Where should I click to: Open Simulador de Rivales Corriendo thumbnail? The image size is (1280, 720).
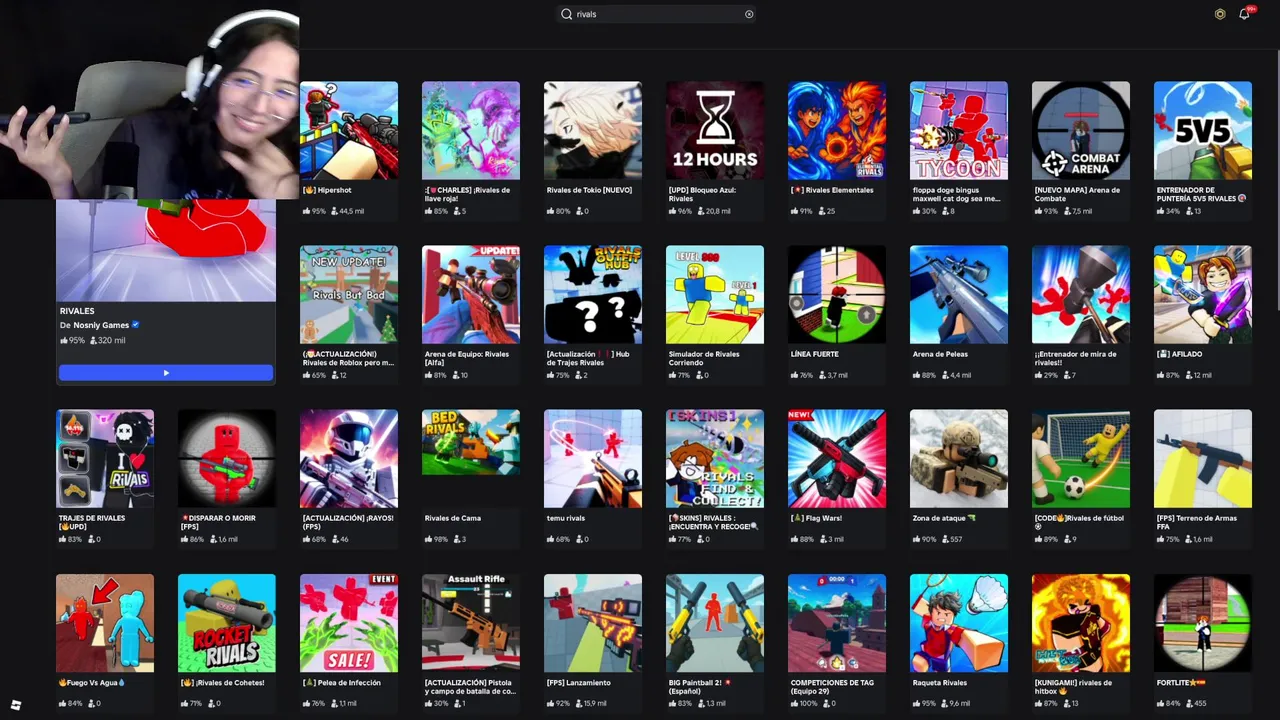tap(715, 295)
